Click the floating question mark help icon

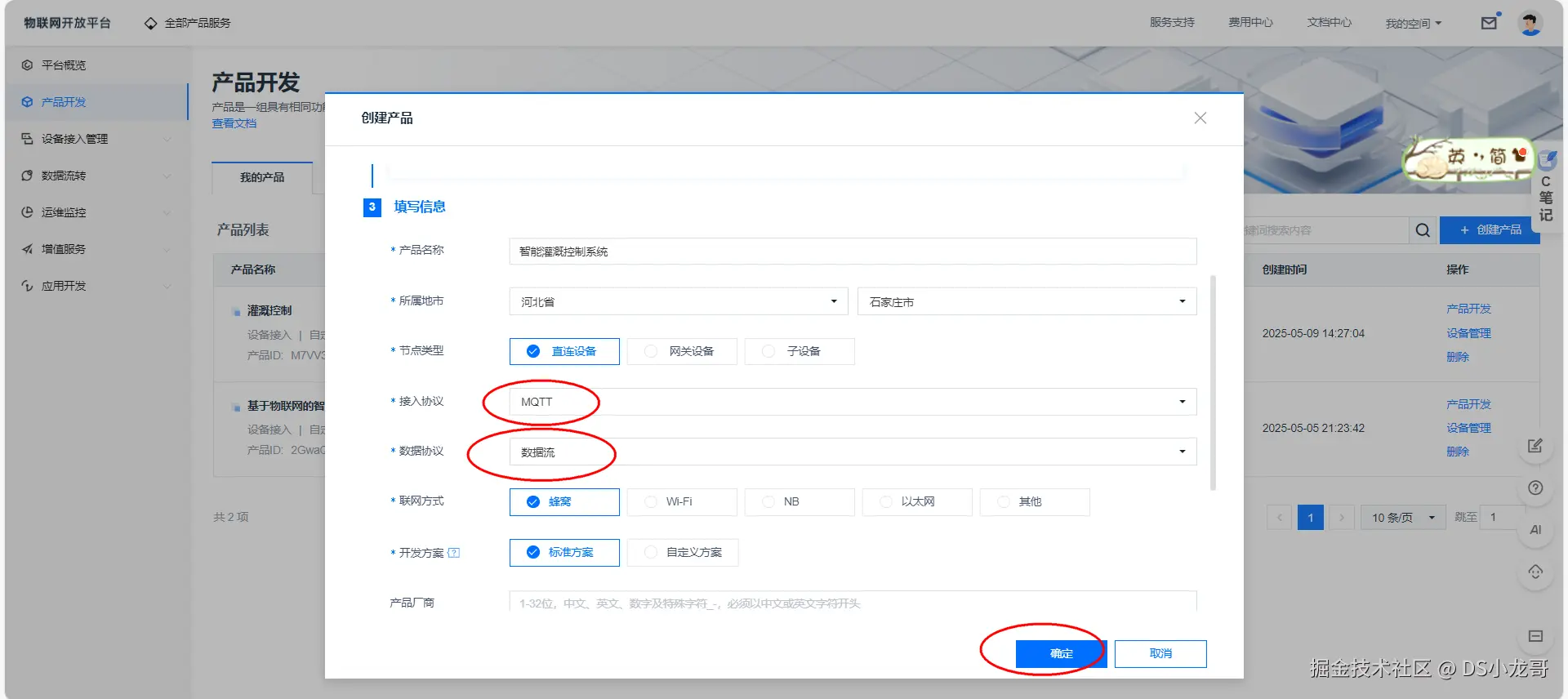point(1535,488)
